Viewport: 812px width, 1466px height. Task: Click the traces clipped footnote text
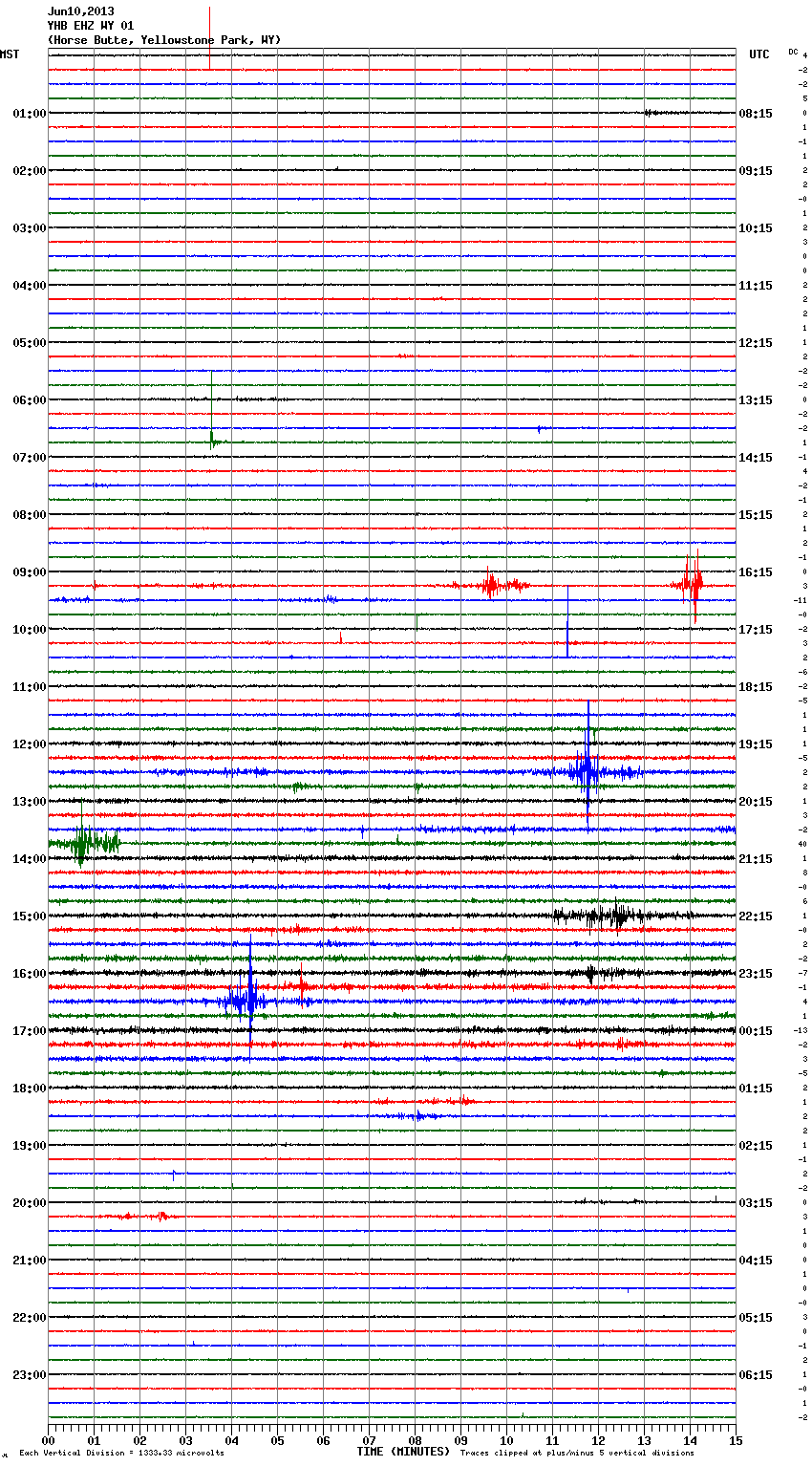click(x=577, y=1454)
